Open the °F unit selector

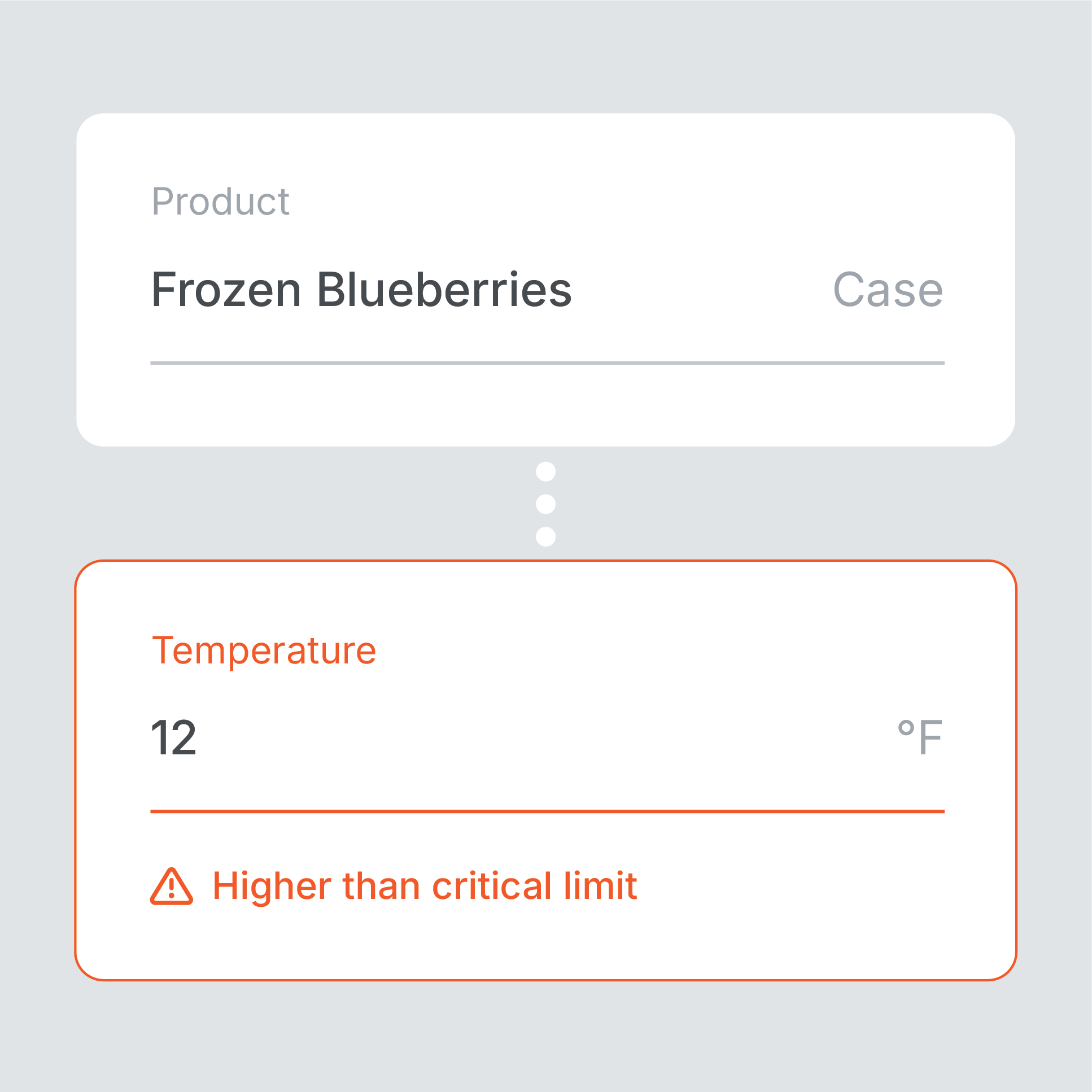(x=920, y=737)
